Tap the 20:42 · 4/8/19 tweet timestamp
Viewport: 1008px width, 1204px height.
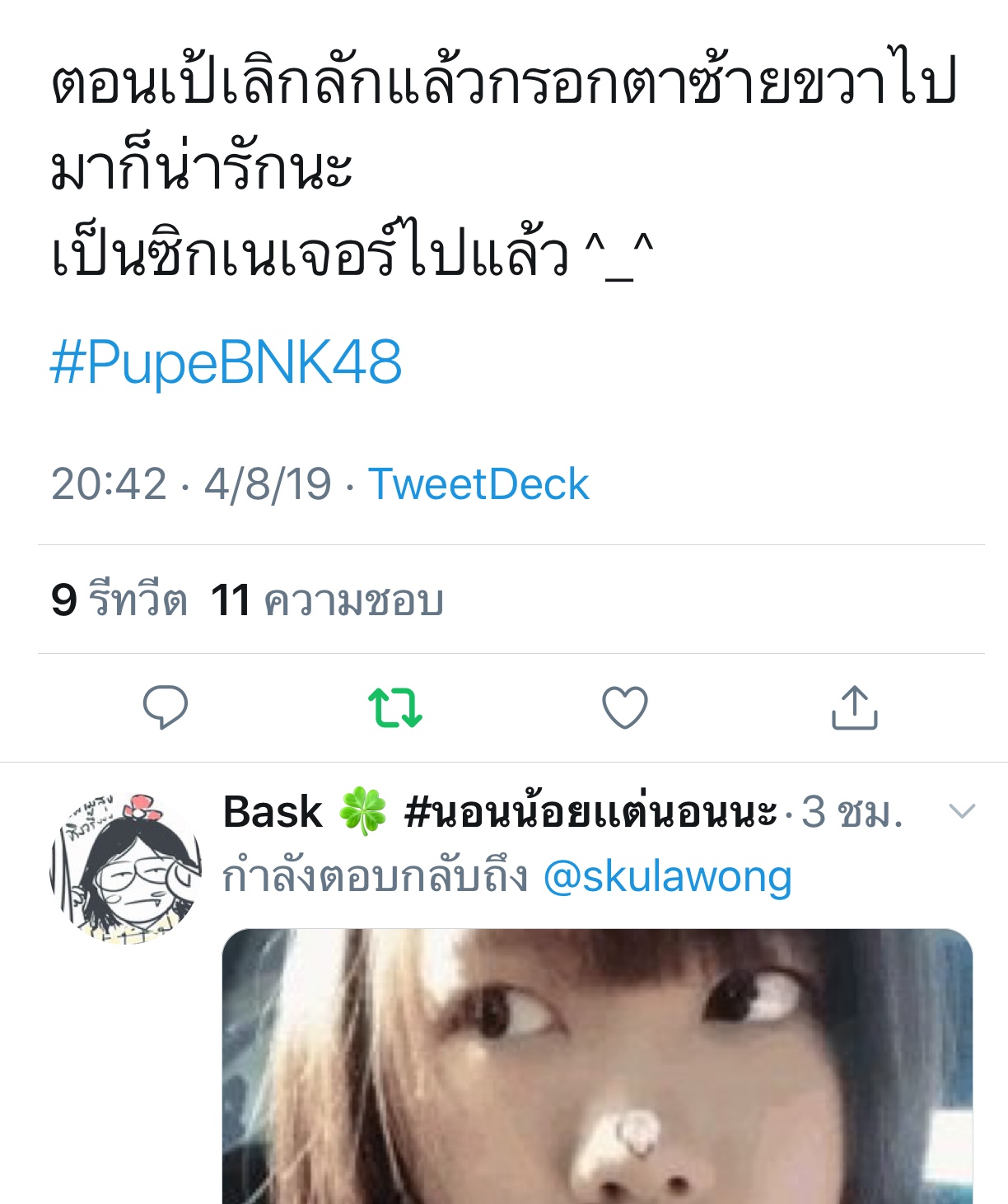click(191, 484)
